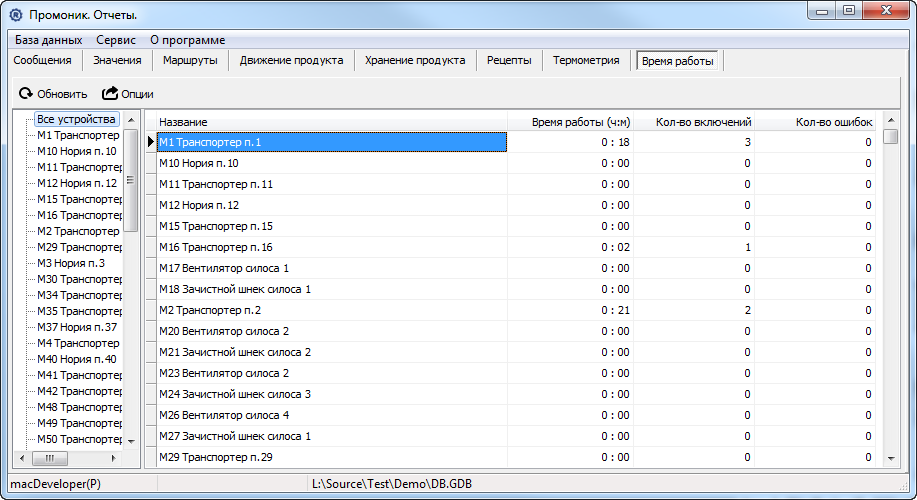Open the База данных menu

pyautogui.click(x=49, y=40)
